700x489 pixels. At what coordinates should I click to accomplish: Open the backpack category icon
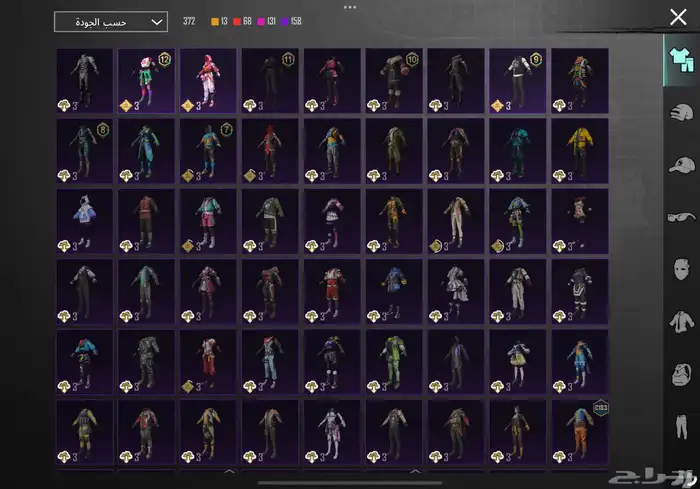coord(681,374)
